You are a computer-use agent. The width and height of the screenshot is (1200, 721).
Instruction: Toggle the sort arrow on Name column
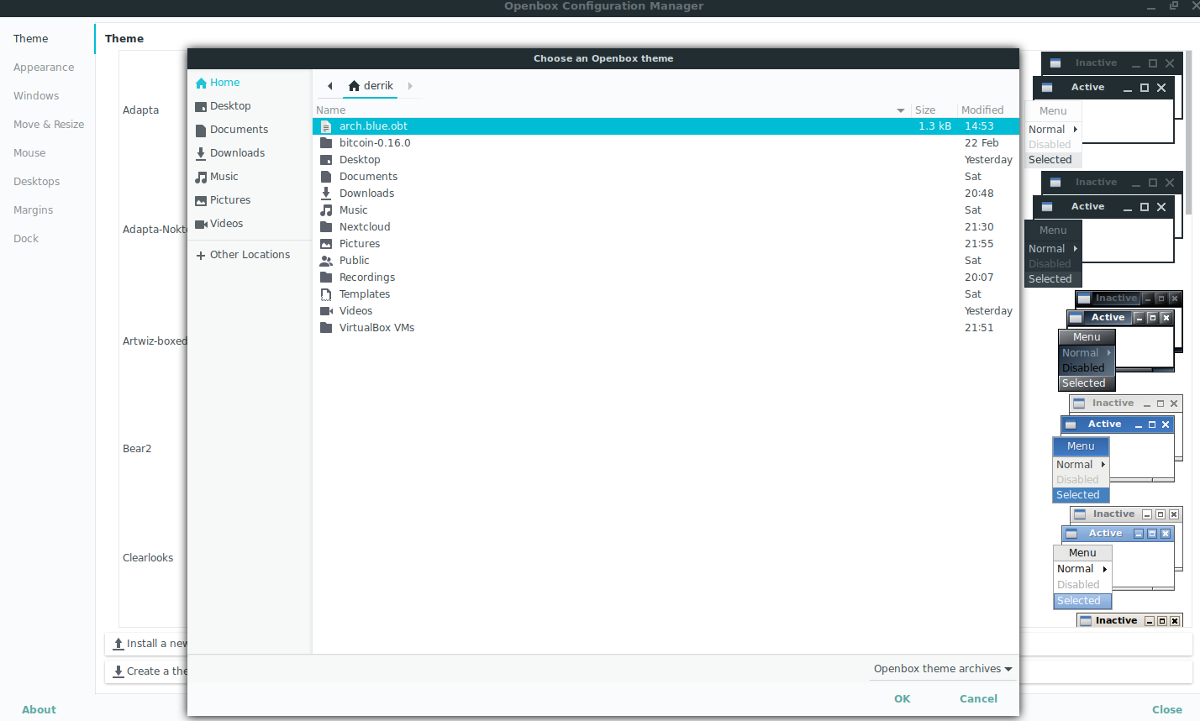tap(901, 110)
